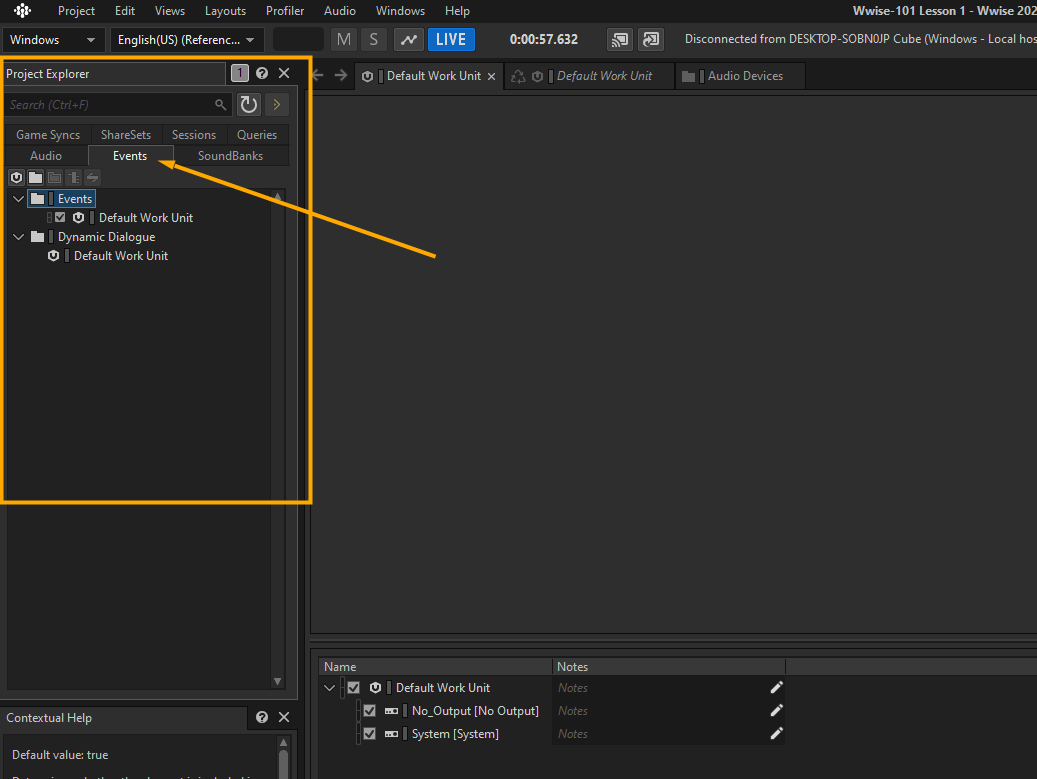Select the Events folder tree item
1037x779 pixels.
[x=62, y=198]
